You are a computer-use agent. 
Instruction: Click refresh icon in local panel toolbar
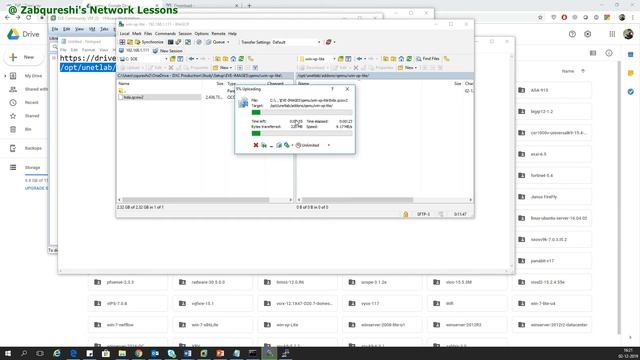241,59
